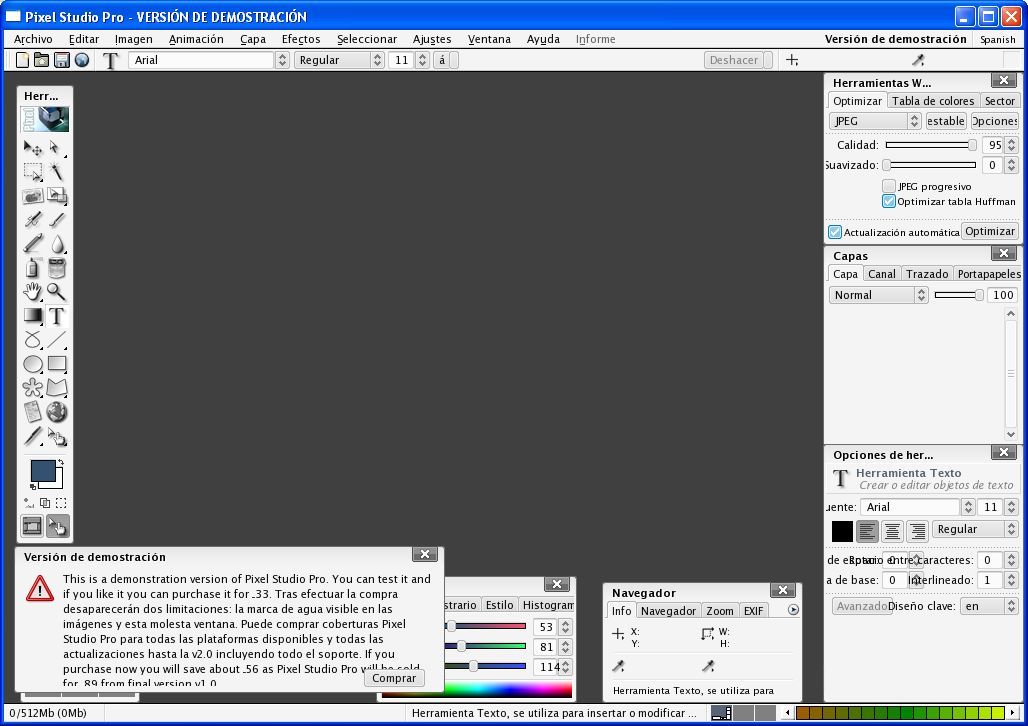The image size is (1028, 726).
Task: Select the Hand pan tool
Action: [32, 292]
